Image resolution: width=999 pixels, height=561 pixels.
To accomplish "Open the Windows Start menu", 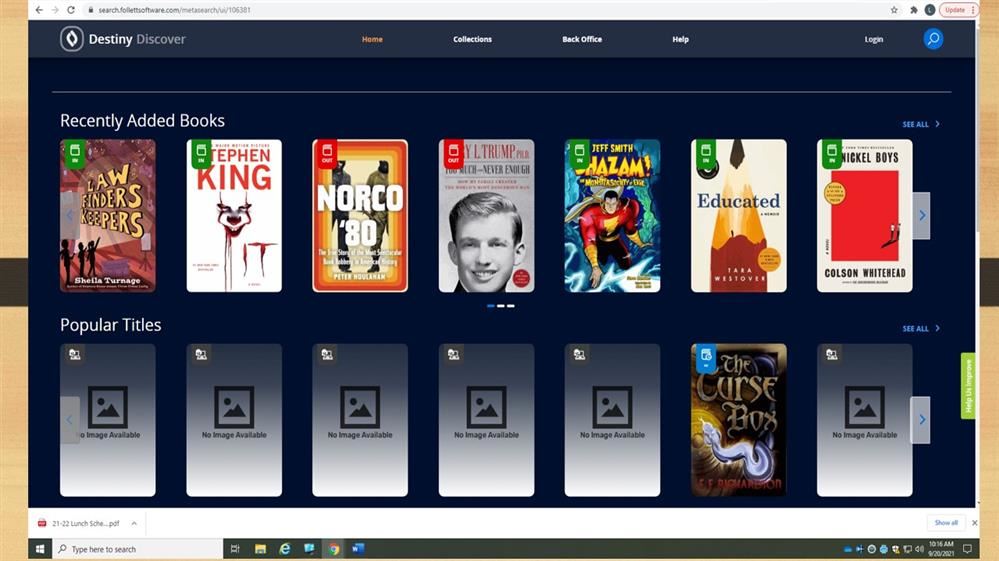I will click(x=40, y=549).
